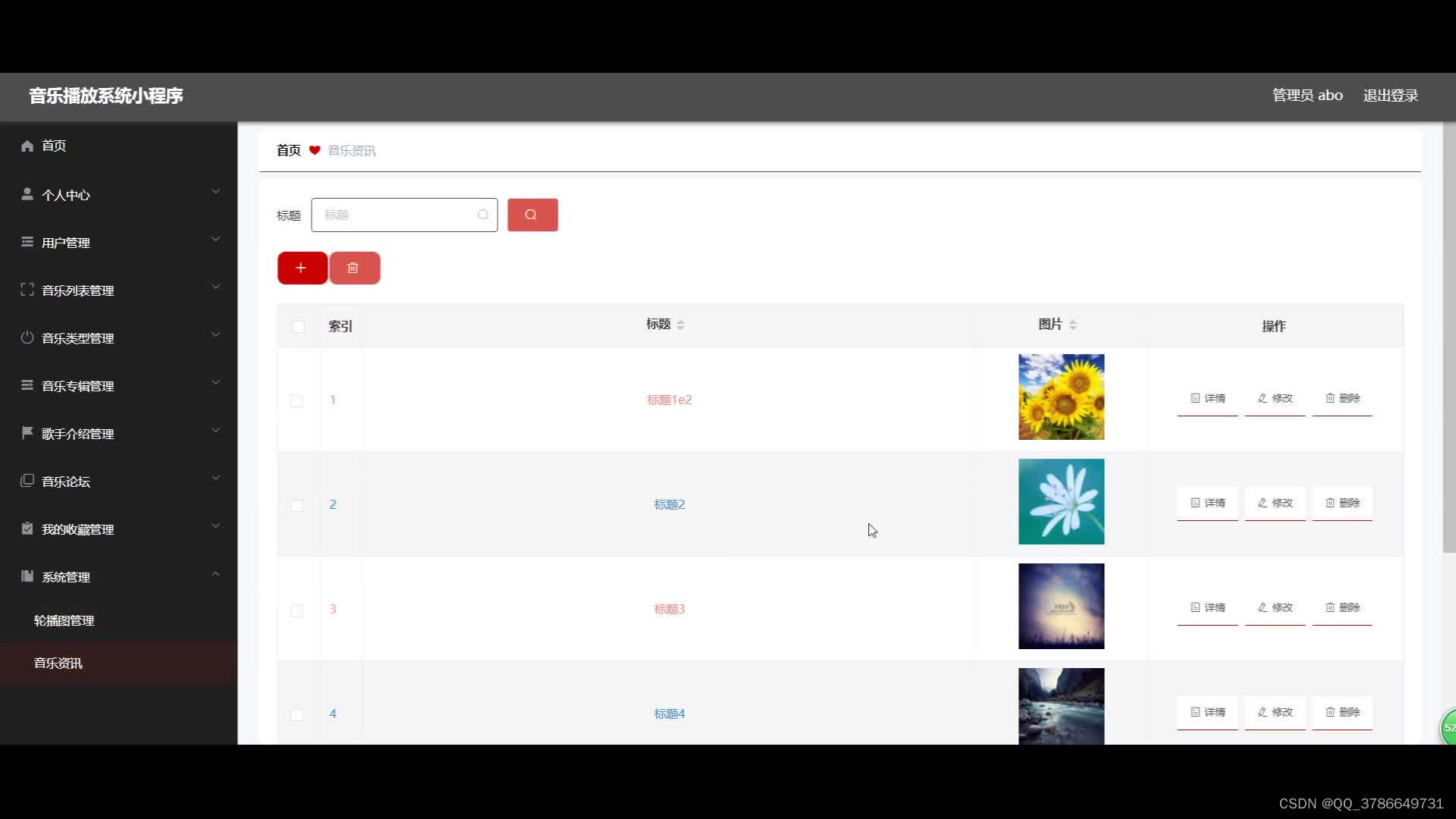Click the 详情 detail icon for row 4
The image size is (1456, 819).
pos(1207,712)
